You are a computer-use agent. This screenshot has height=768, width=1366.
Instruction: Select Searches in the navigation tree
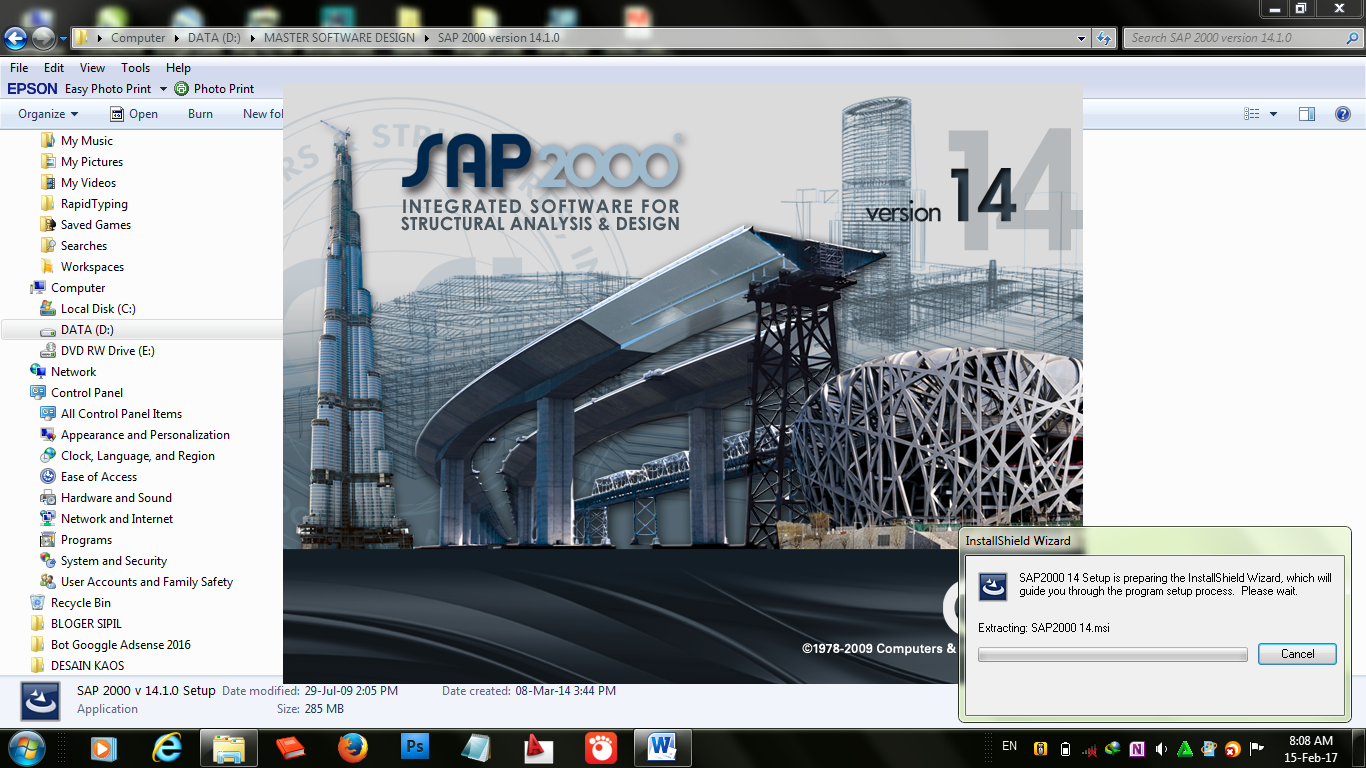83,246
